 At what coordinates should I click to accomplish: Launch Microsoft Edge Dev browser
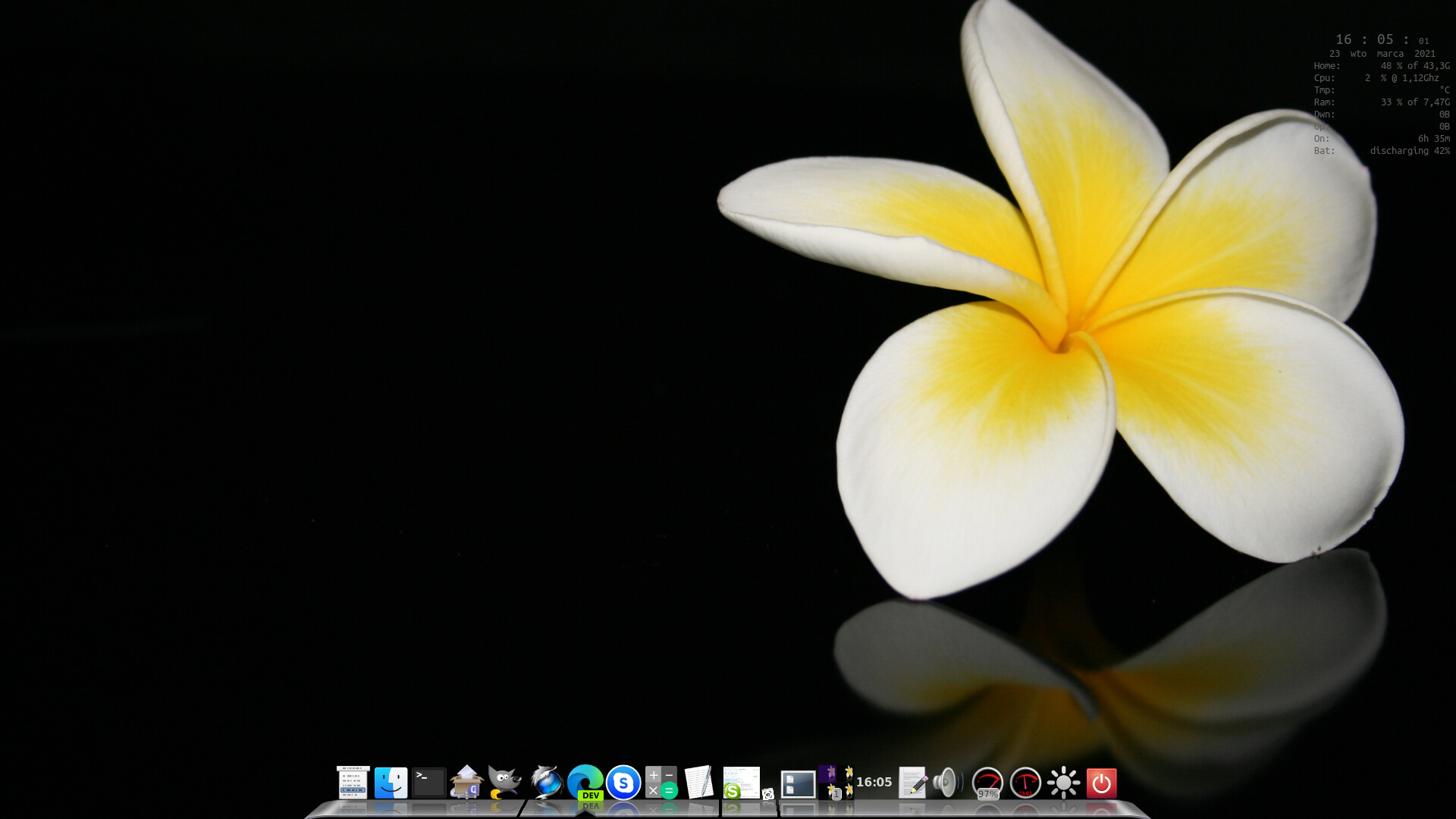pos(585,783)
